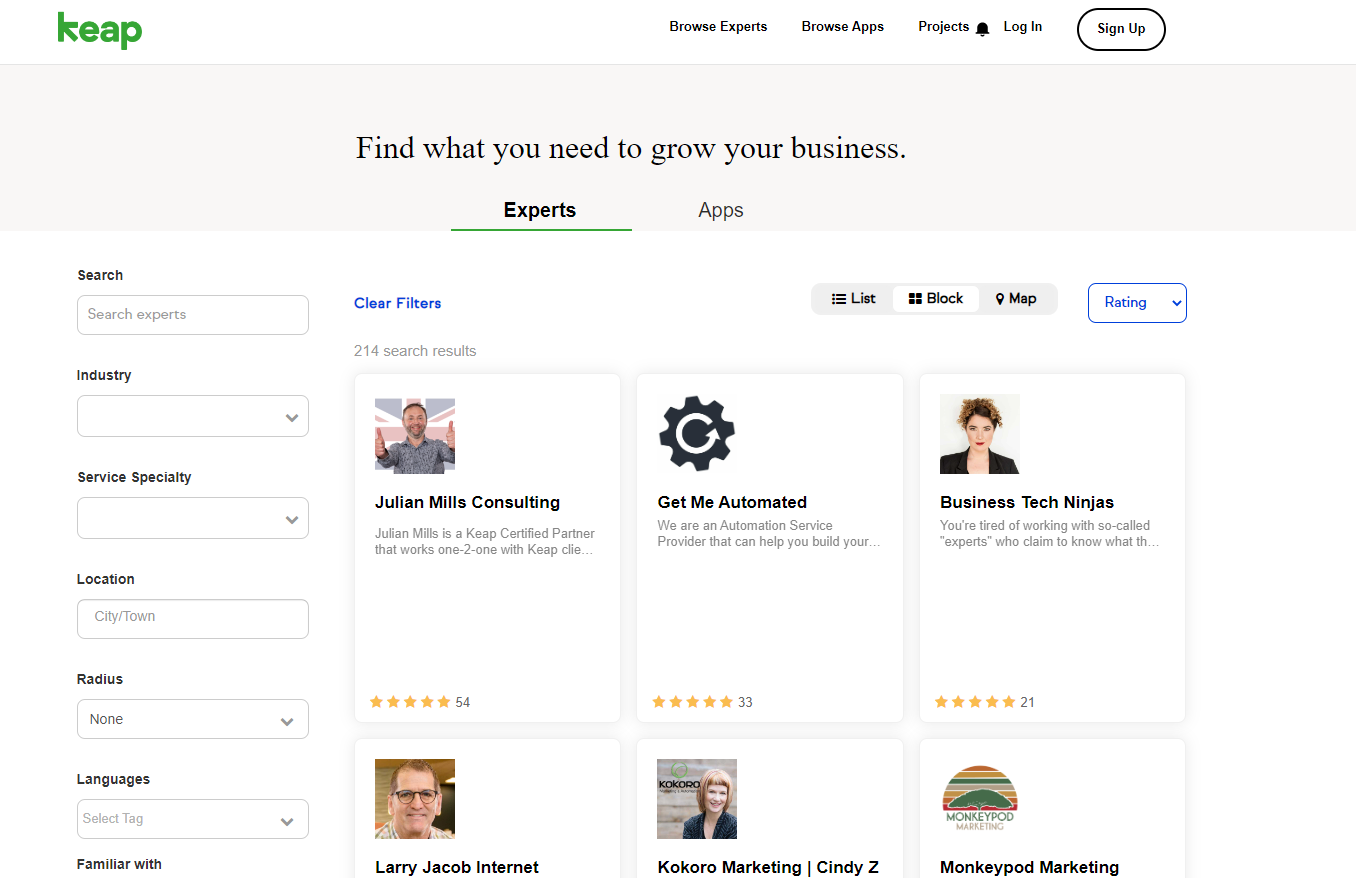1356x878 pixels.
Task: Click the Clear Filters link
Action: pos(397,303)
